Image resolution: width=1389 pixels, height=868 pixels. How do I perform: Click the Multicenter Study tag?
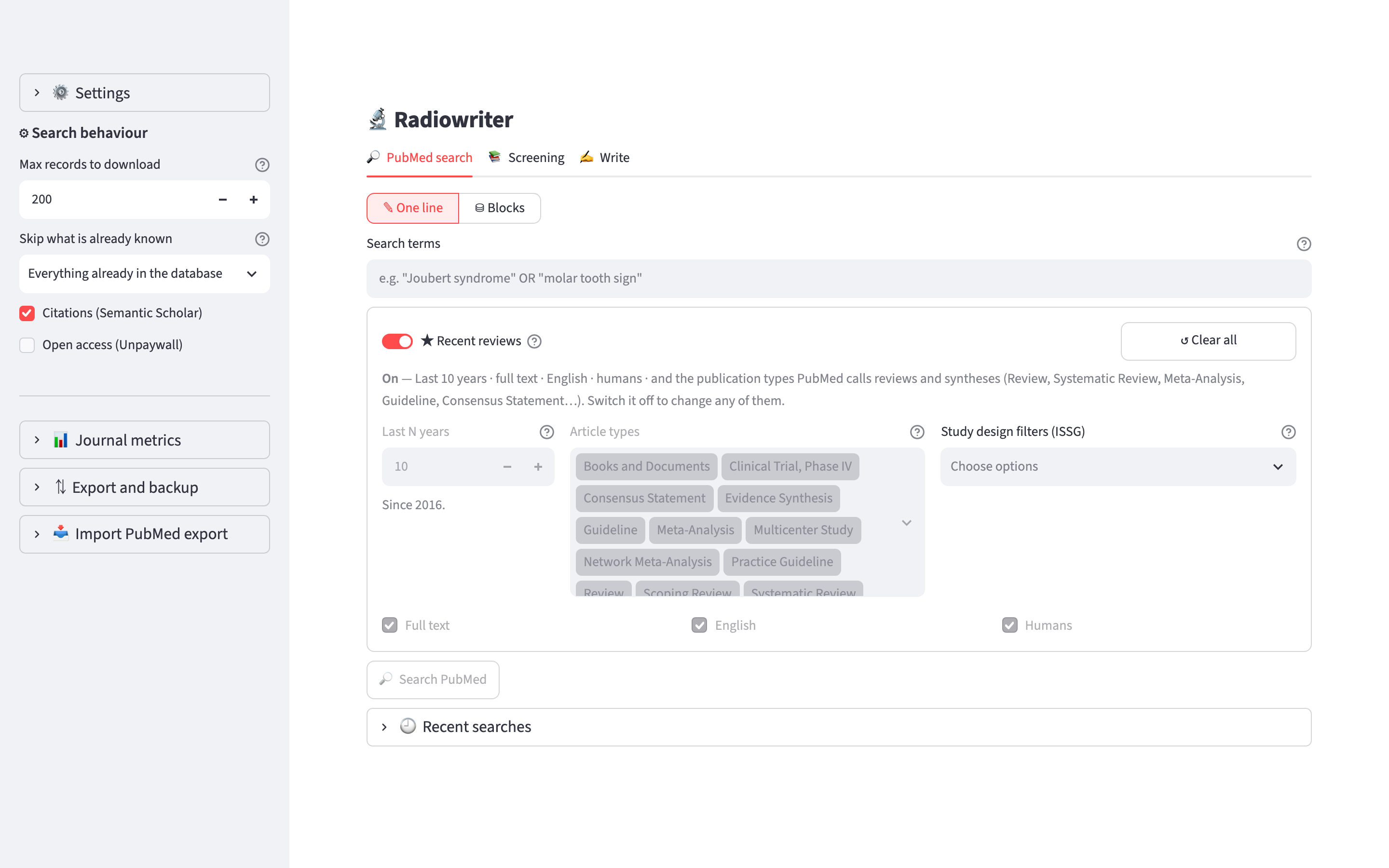(803, 530)
